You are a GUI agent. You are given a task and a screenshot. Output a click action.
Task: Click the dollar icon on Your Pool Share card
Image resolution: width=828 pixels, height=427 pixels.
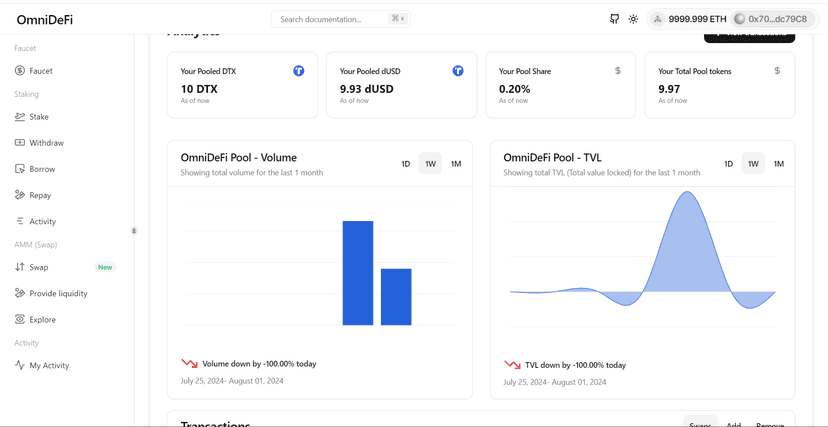point(618,71)
